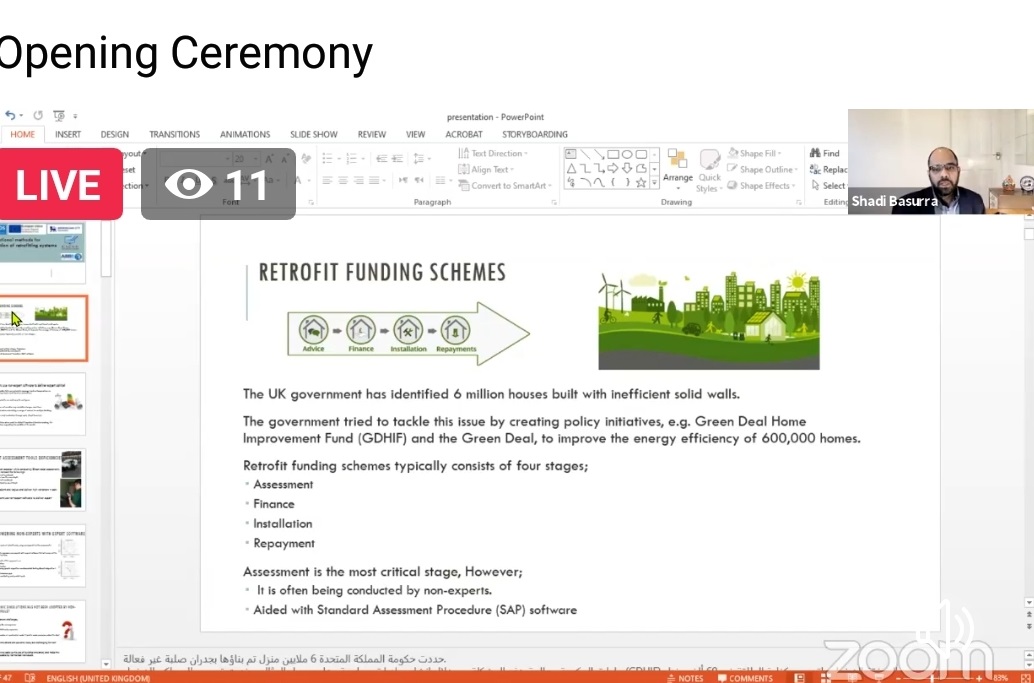This screenshot has width=1034, height=683.
Task: Choose the triangle shape in the shapes gallery
Action: point(571,168)
